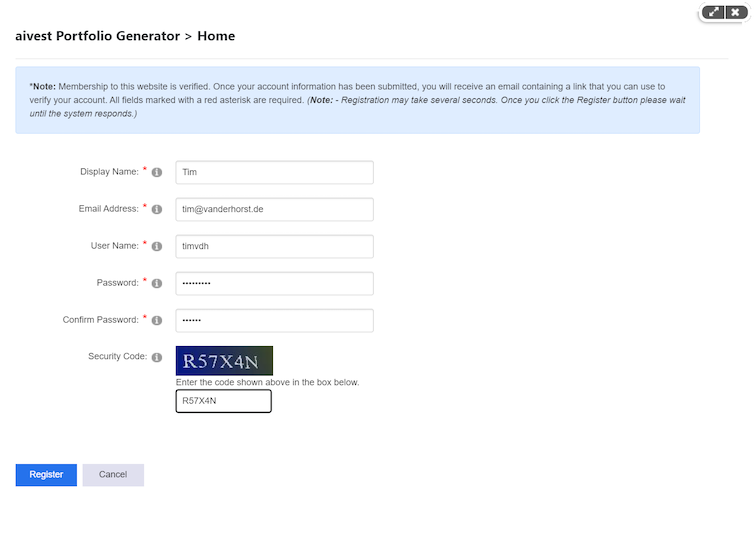Image resolution: width=755 pixels, height=546 pixels.
Task: Click the Confirm Password info icon
Action: 157,321
